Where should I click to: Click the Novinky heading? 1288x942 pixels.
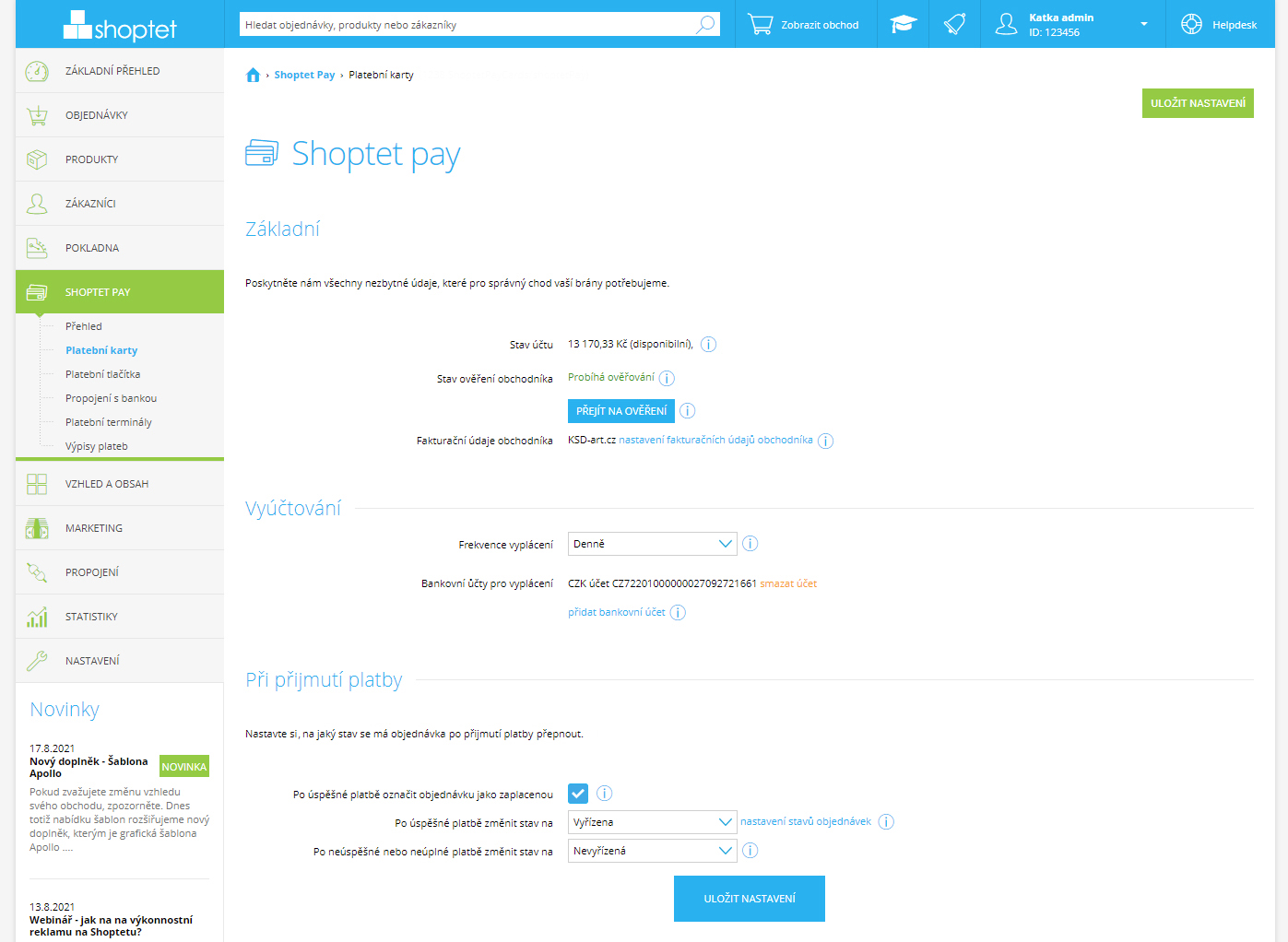coord(65,709)
